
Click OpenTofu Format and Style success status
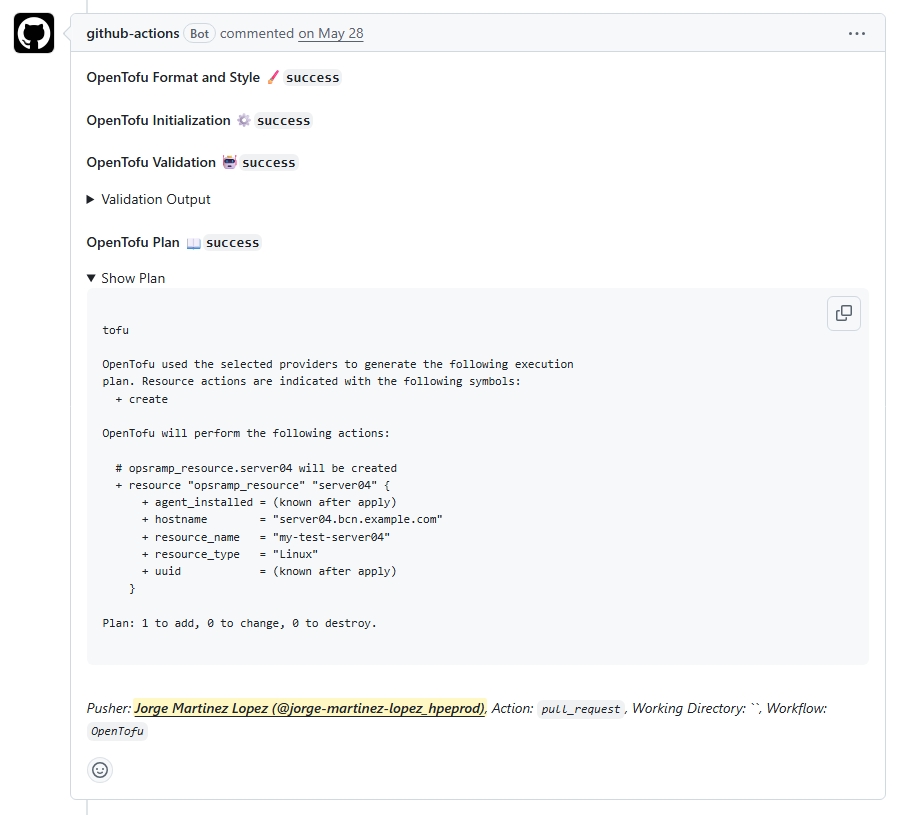pos(312,77)
